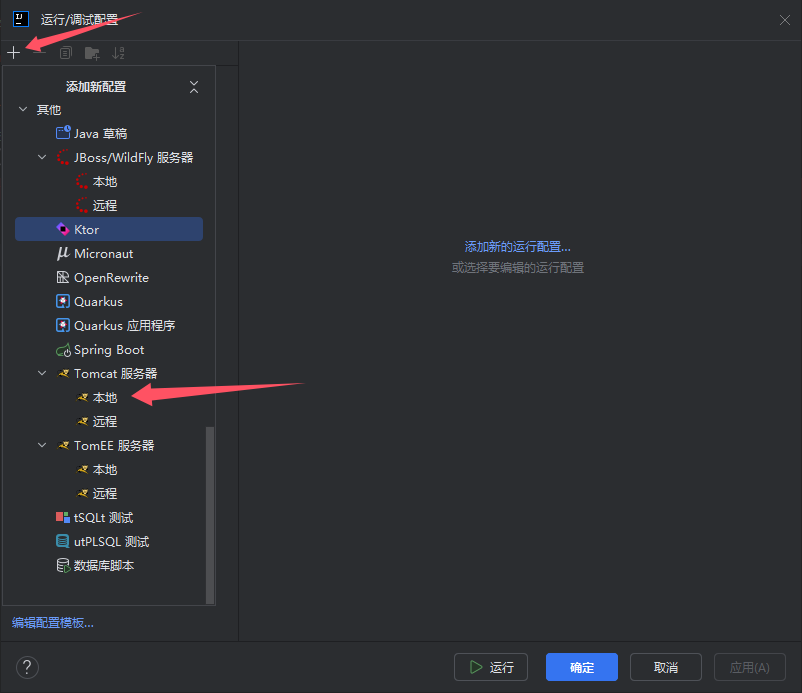Image resolution: width=802 pixels, height=693 pixels.
Task: Click the plus Add New Configuration icon
Action: click(x=13, y=53)
